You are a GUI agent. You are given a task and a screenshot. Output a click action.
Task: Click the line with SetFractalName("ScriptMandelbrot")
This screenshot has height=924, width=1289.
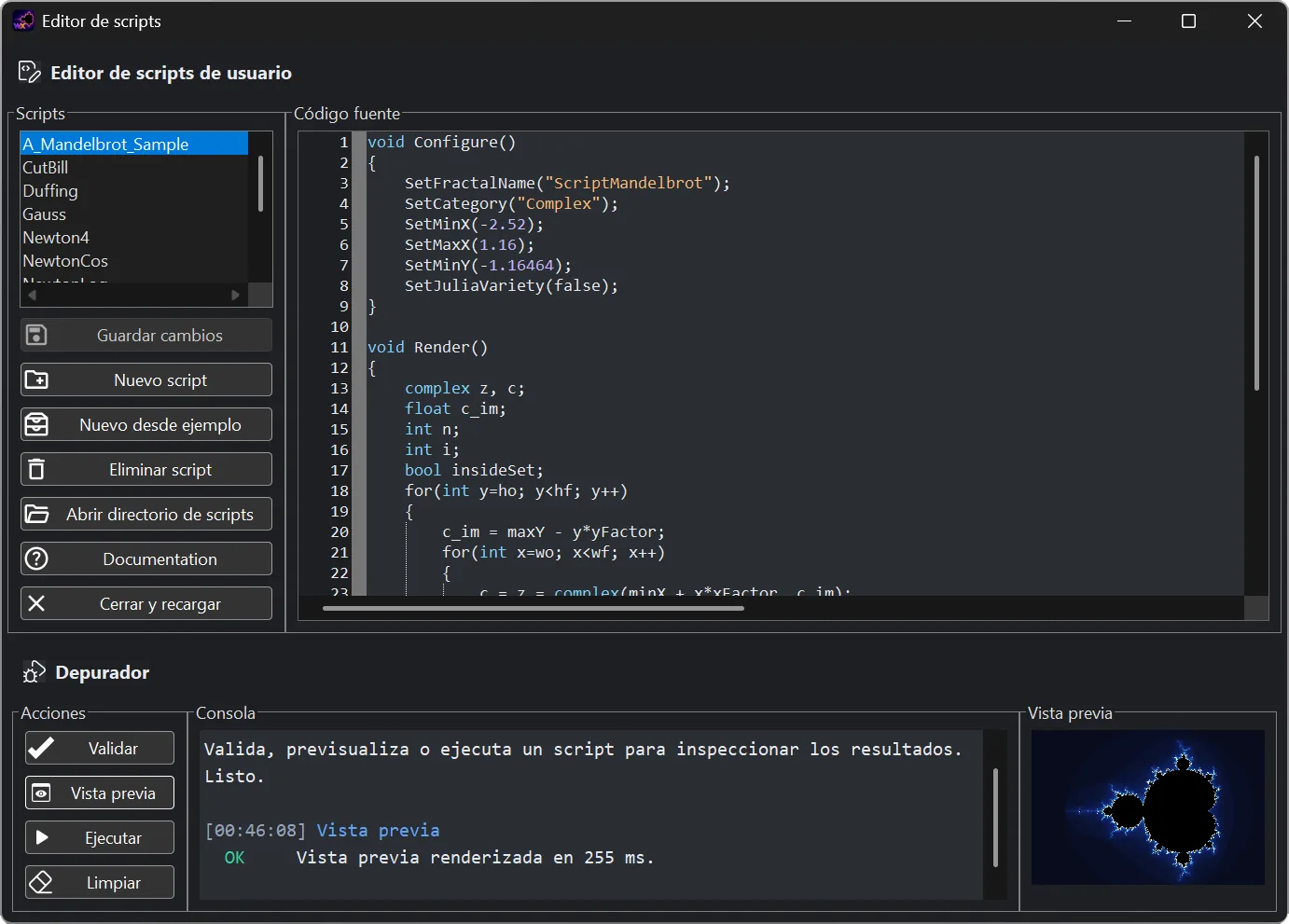(567, 183)
